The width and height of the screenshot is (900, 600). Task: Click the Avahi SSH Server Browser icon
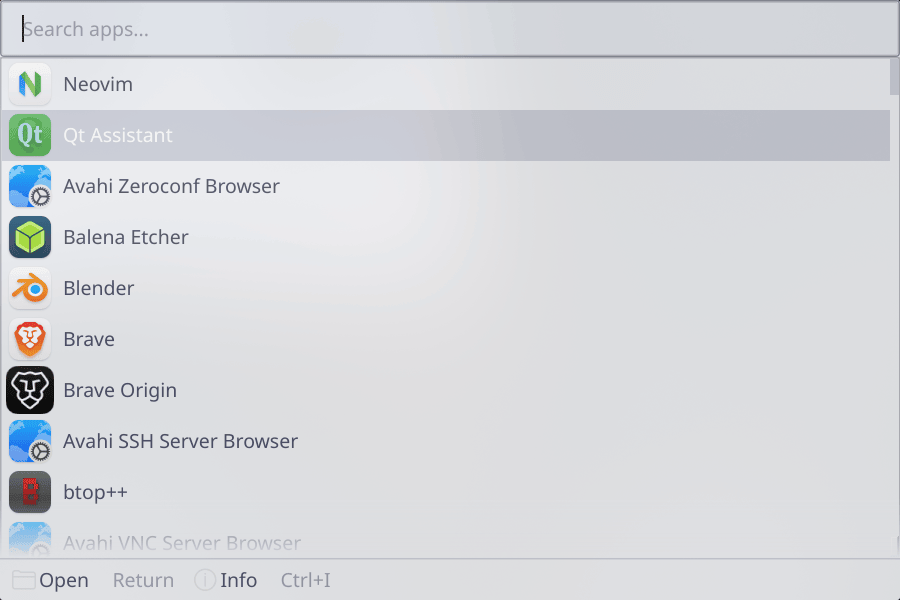[x=30, y=441]
